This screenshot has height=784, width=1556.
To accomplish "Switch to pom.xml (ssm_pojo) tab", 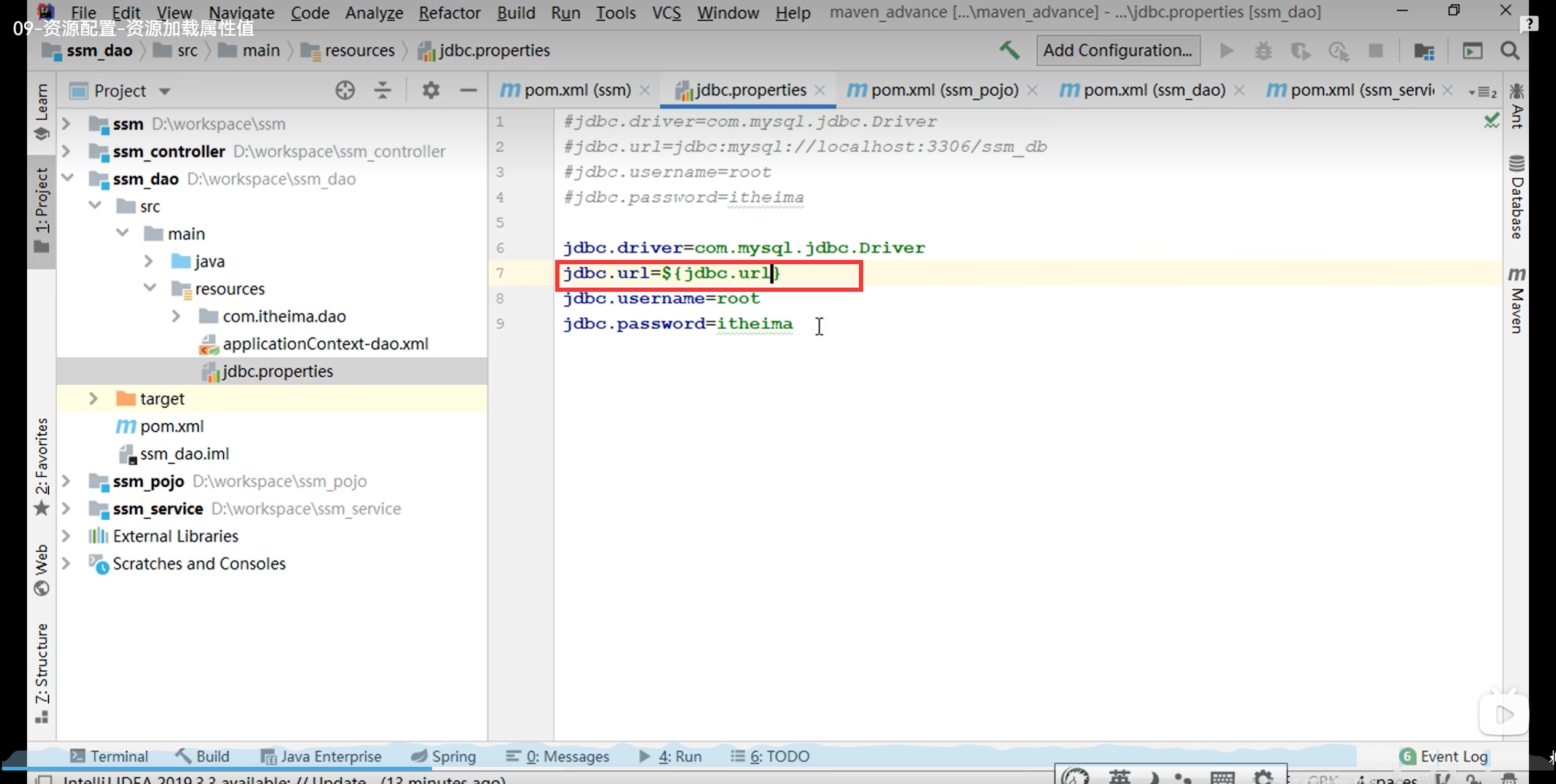I will (x=944, y=90).
